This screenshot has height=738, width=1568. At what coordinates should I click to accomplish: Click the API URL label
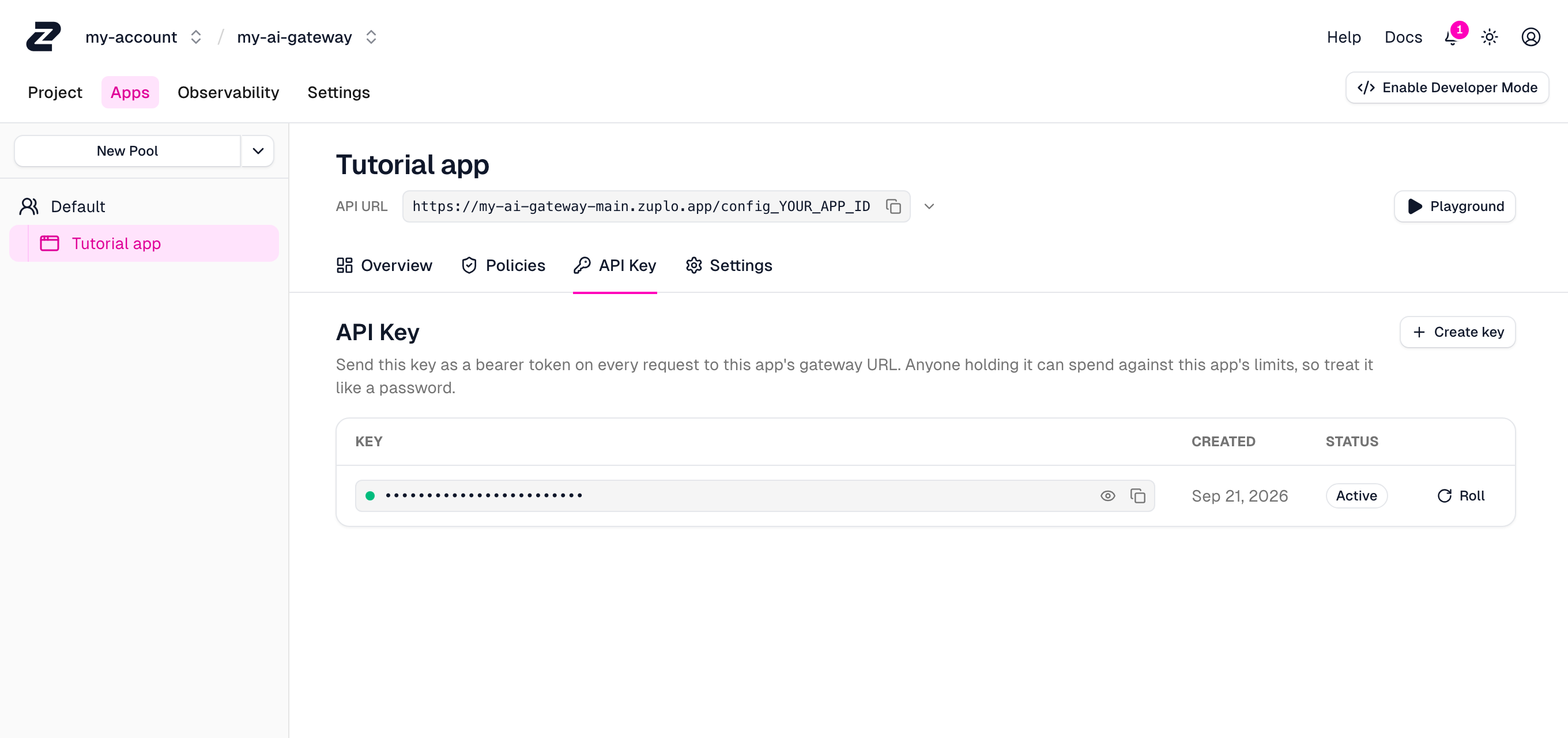361,206
